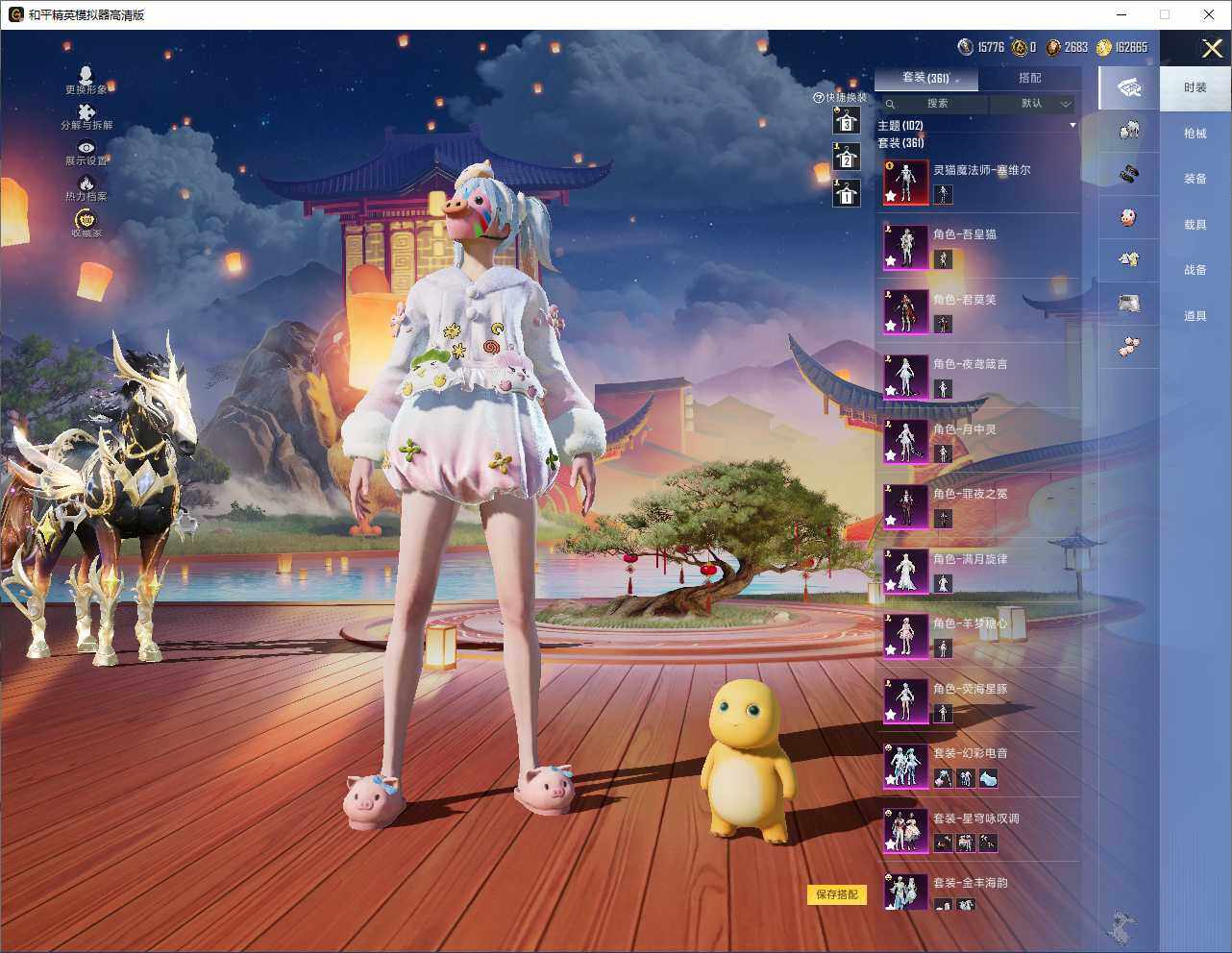This screenshot has width=1232, height=953.
Task: Click the 162665 gold coin balance
Action: click(1122, 47)
